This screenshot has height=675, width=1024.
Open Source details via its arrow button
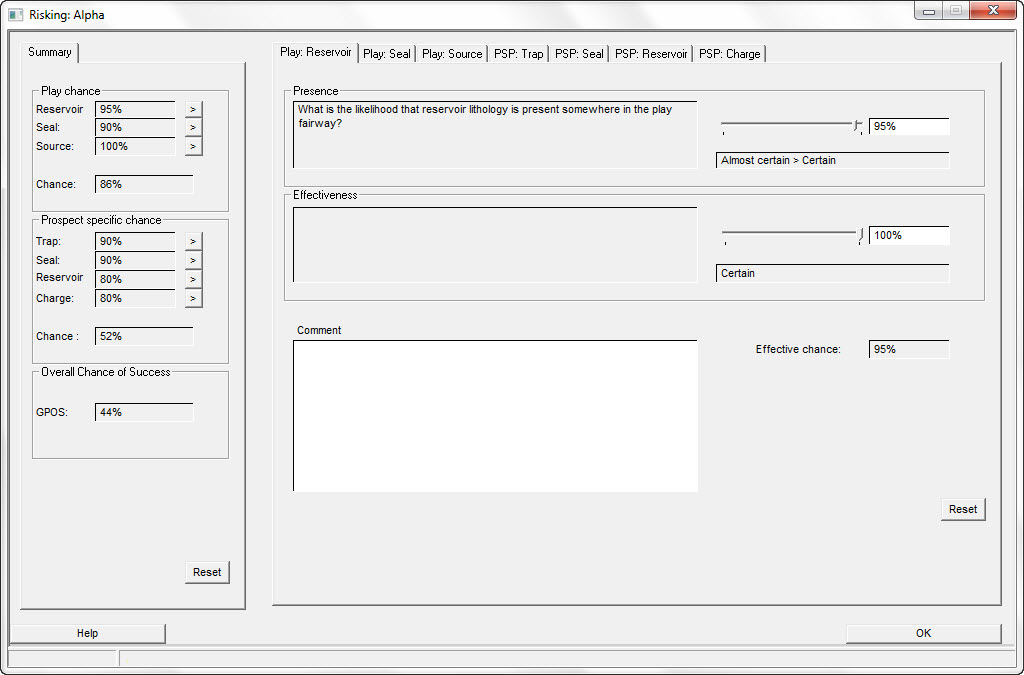point(193,146)
